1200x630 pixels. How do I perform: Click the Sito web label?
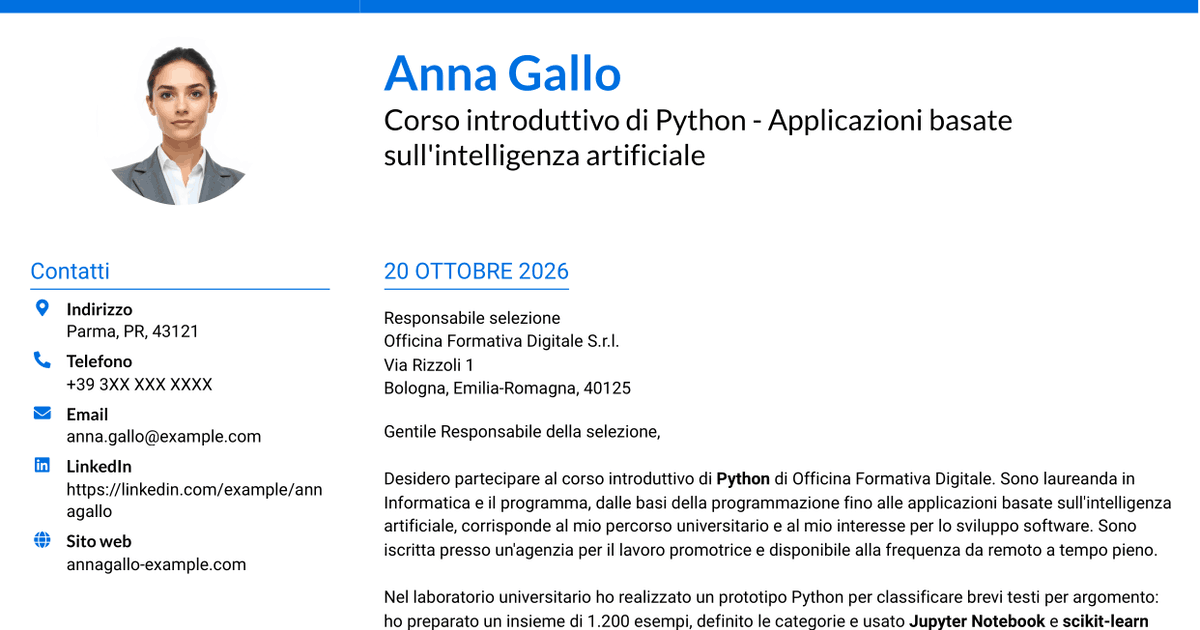(99, 541)
